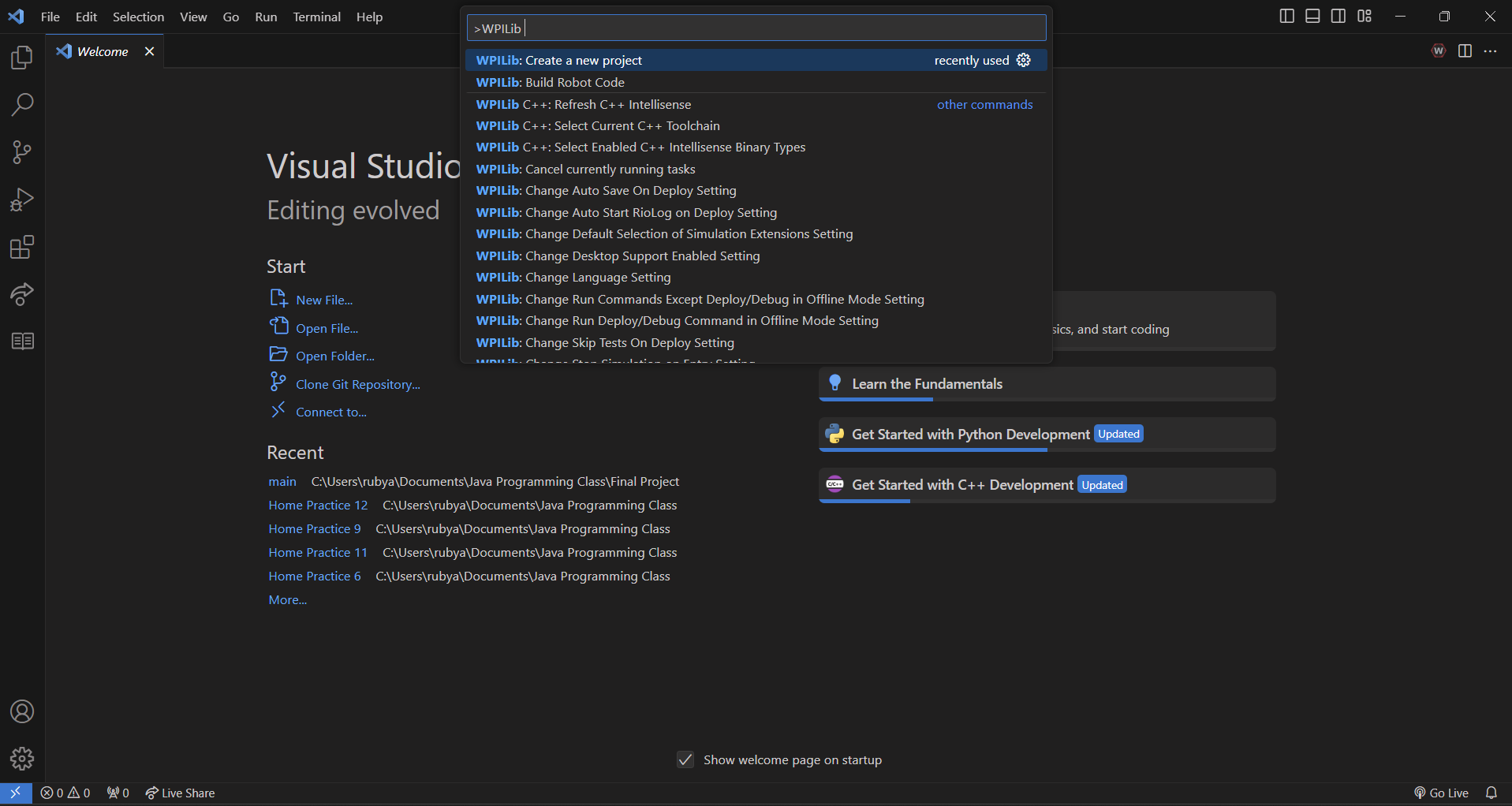The image size is (1512, 806).
Task: Click the command palette input field
Action: 756,28
